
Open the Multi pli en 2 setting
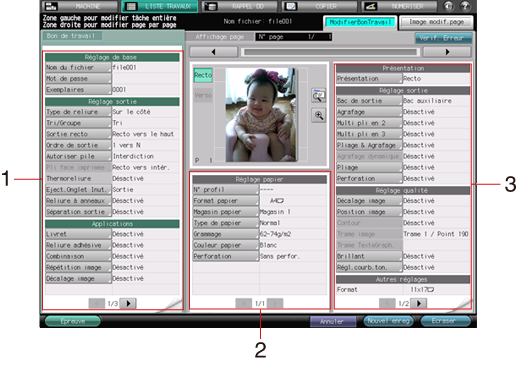pos(369,123)
